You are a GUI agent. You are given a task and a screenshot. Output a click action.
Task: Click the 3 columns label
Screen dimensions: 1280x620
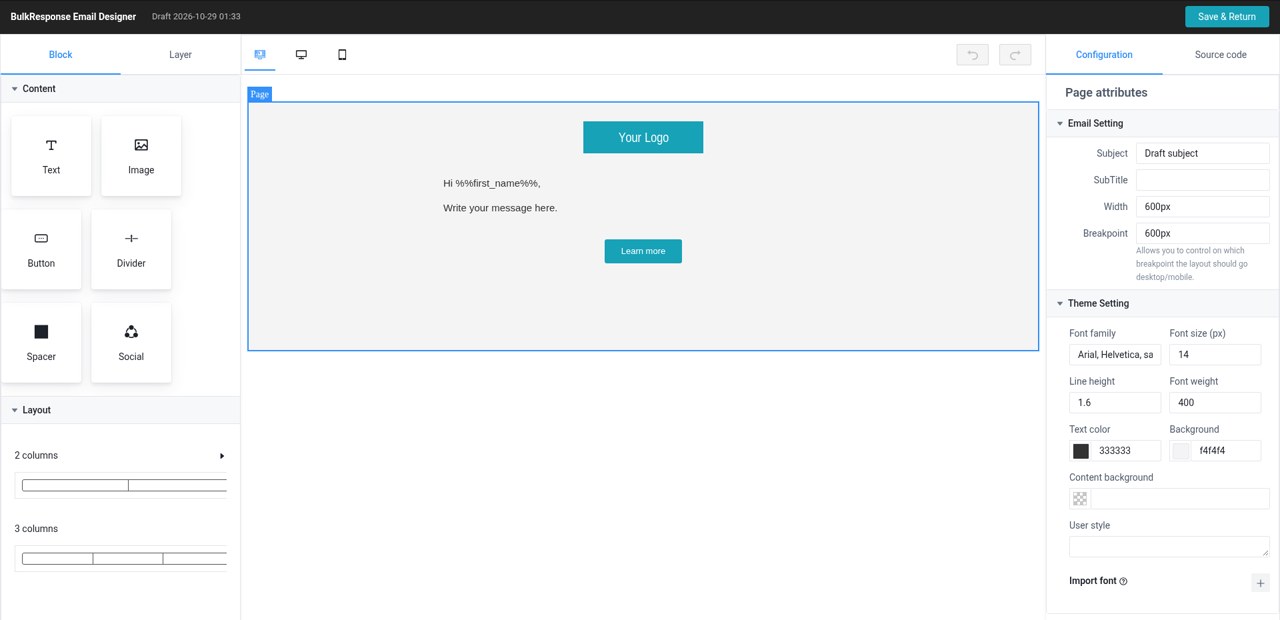click(36, 529)
